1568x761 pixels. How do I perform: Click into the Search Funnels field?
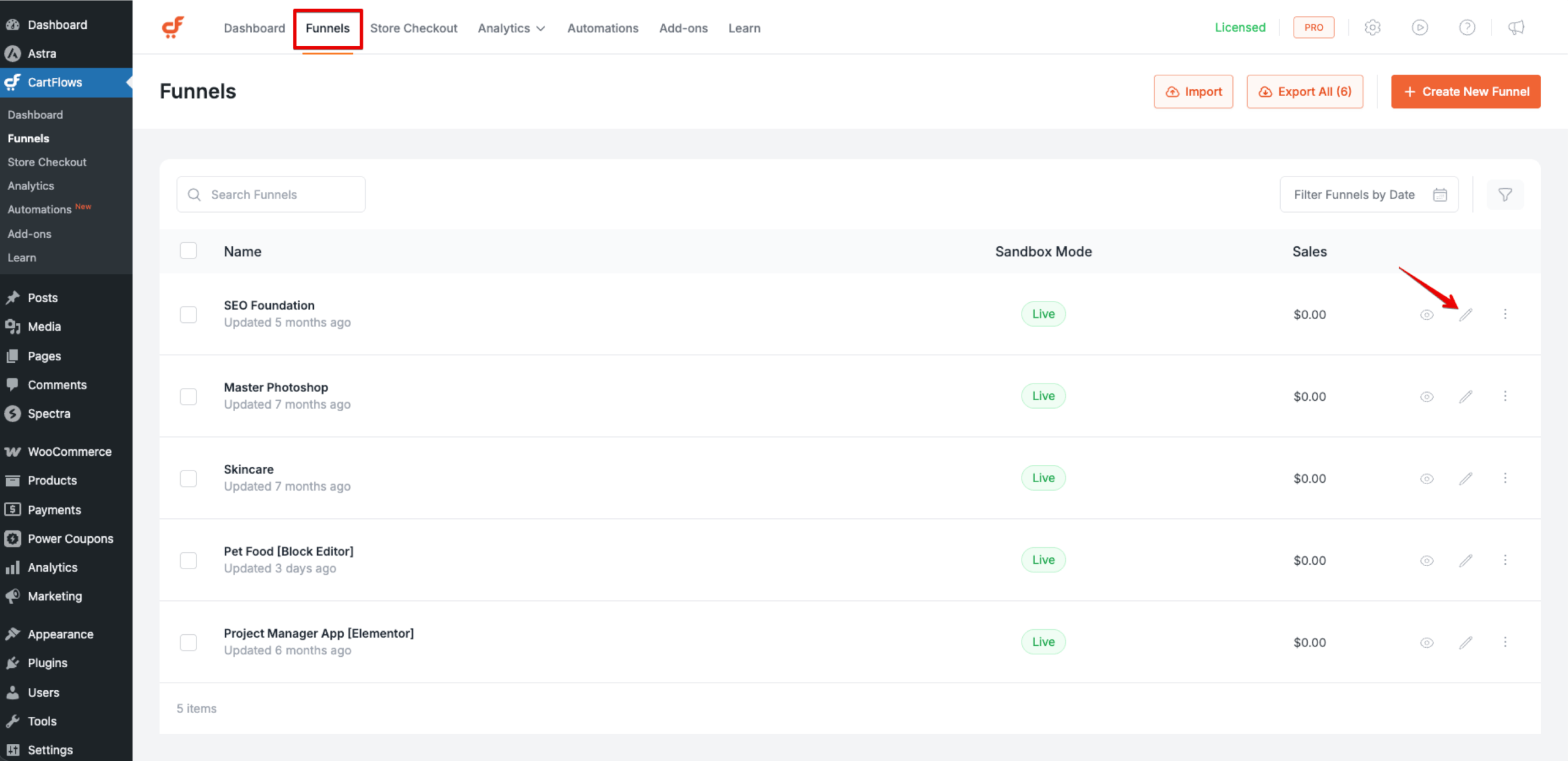click(x=271, y=195)
